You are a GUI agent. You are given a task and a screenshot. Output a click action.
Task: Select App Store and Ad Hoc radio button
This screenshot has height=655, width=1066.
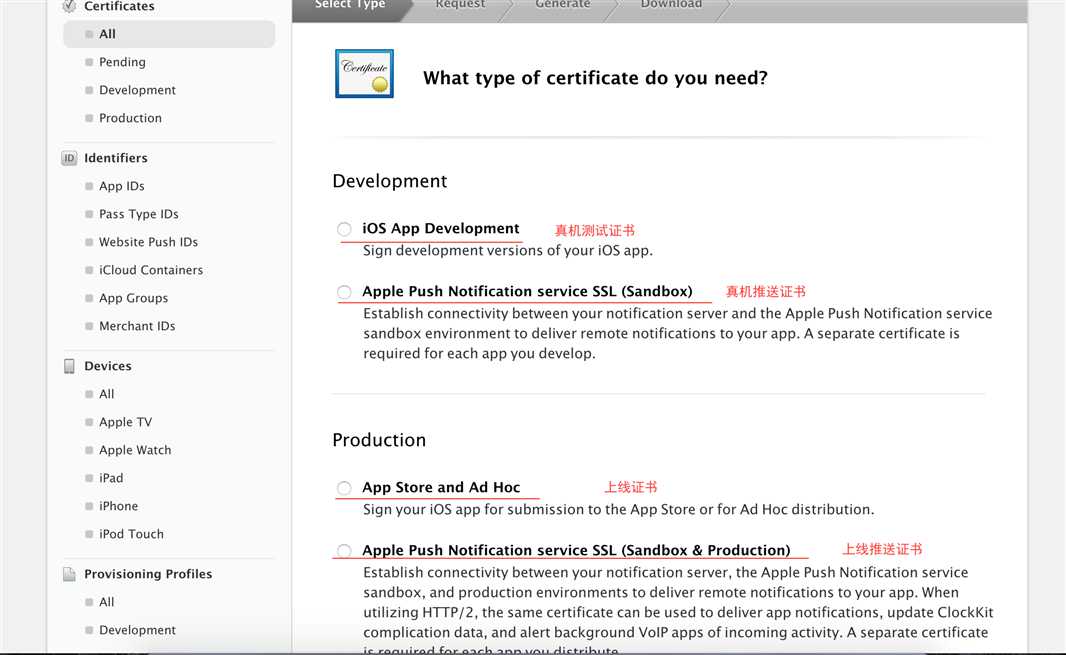(344, 488)
